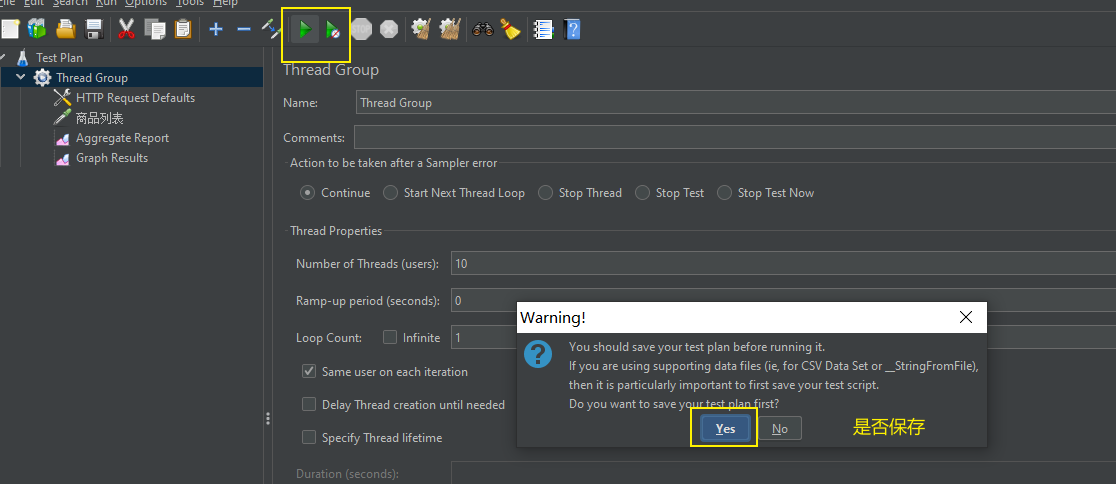
Task: Click the Ramp-up period field
Action: coord(784,300)
